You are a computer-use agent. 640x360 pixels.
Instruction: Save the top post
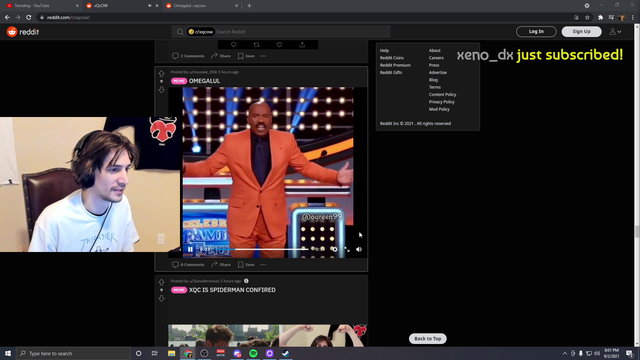(x=246, y=56)
